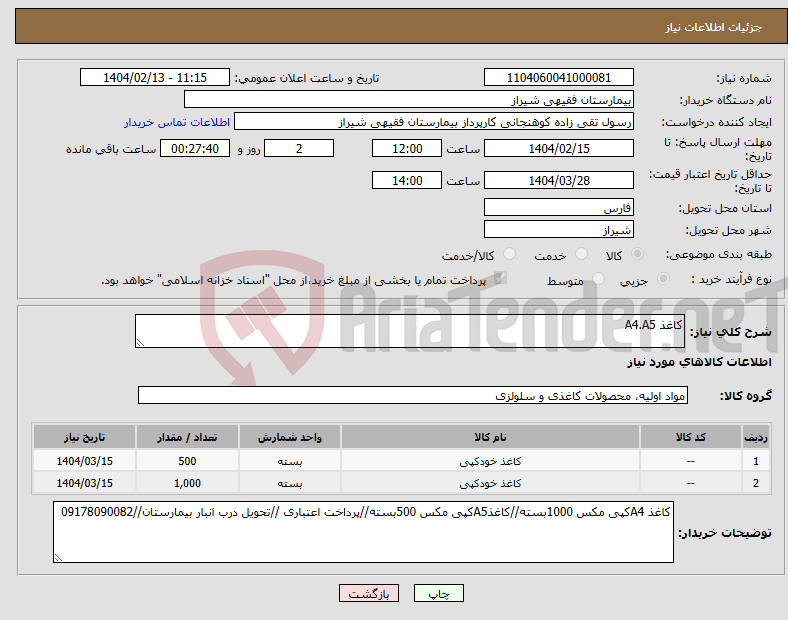The width and height of the screenshot is (788, 620).
Task: Click the buyer name field بیمارستان فقیهی شیراز
Action: tap(409, 99)
